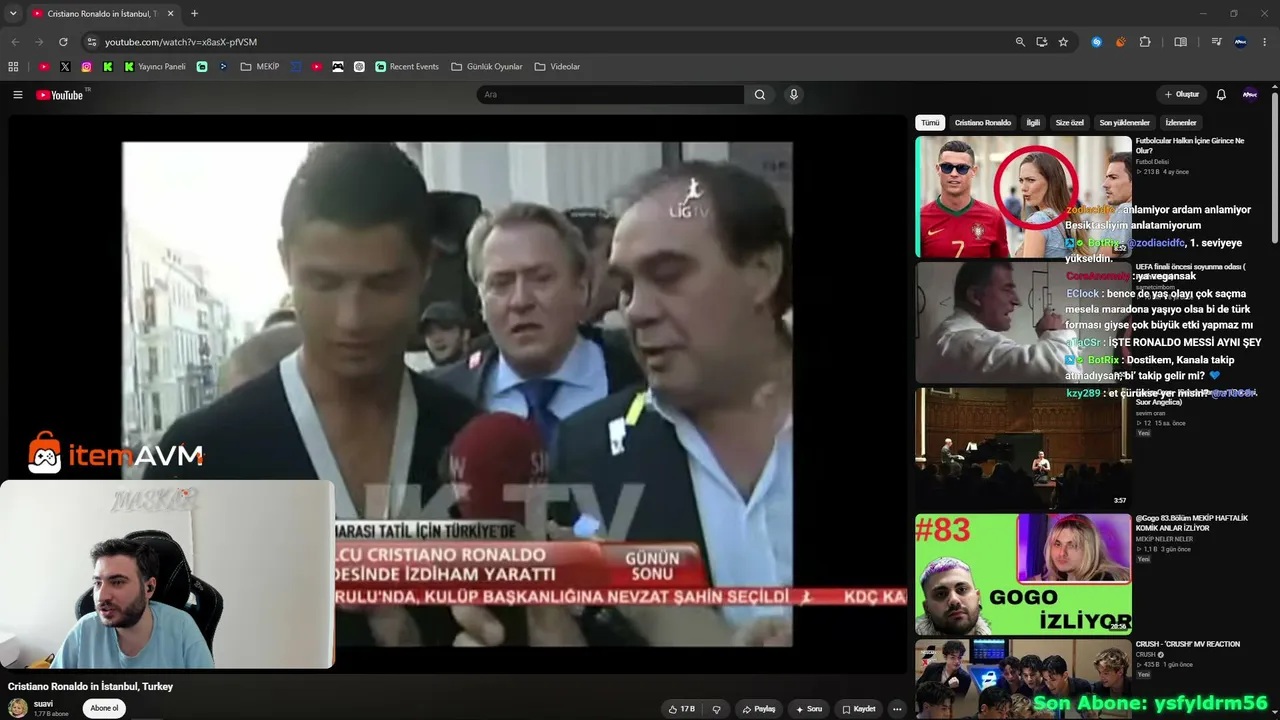Viewport: 1280px width, 720px height.
Task: Click the YouTube search field
Action: tap(610, 95)
